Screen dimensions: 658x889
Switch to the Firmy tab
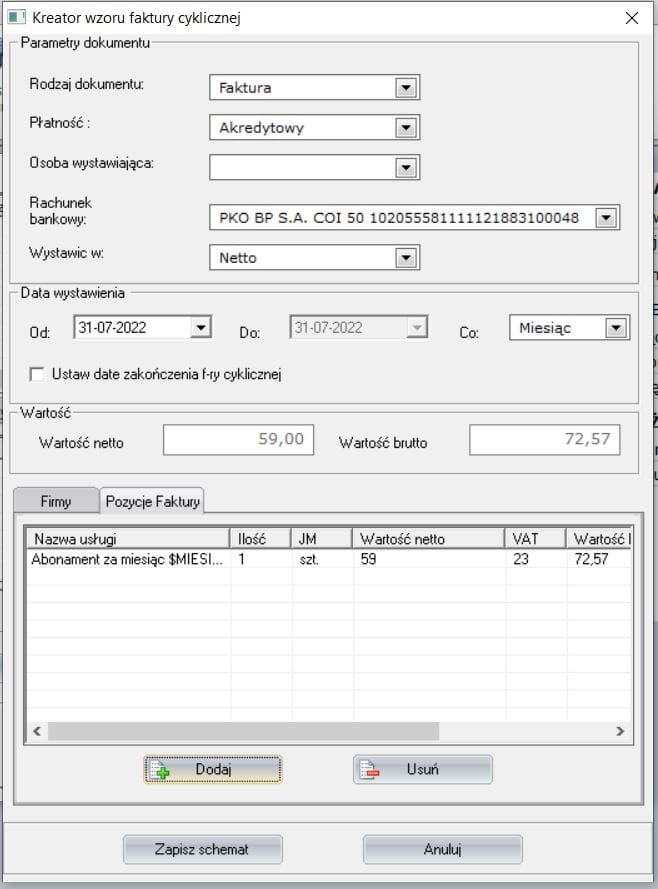(55, 501)
